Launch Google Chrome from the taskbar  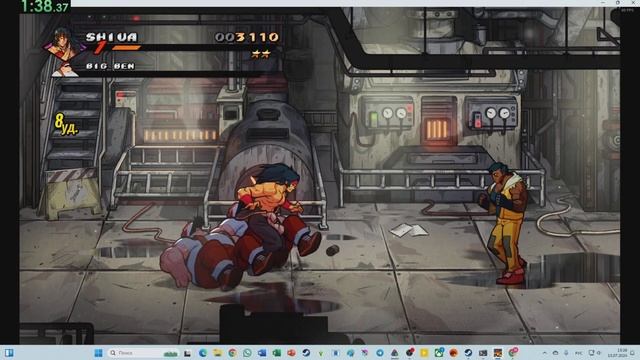click(x=232, y=353)
